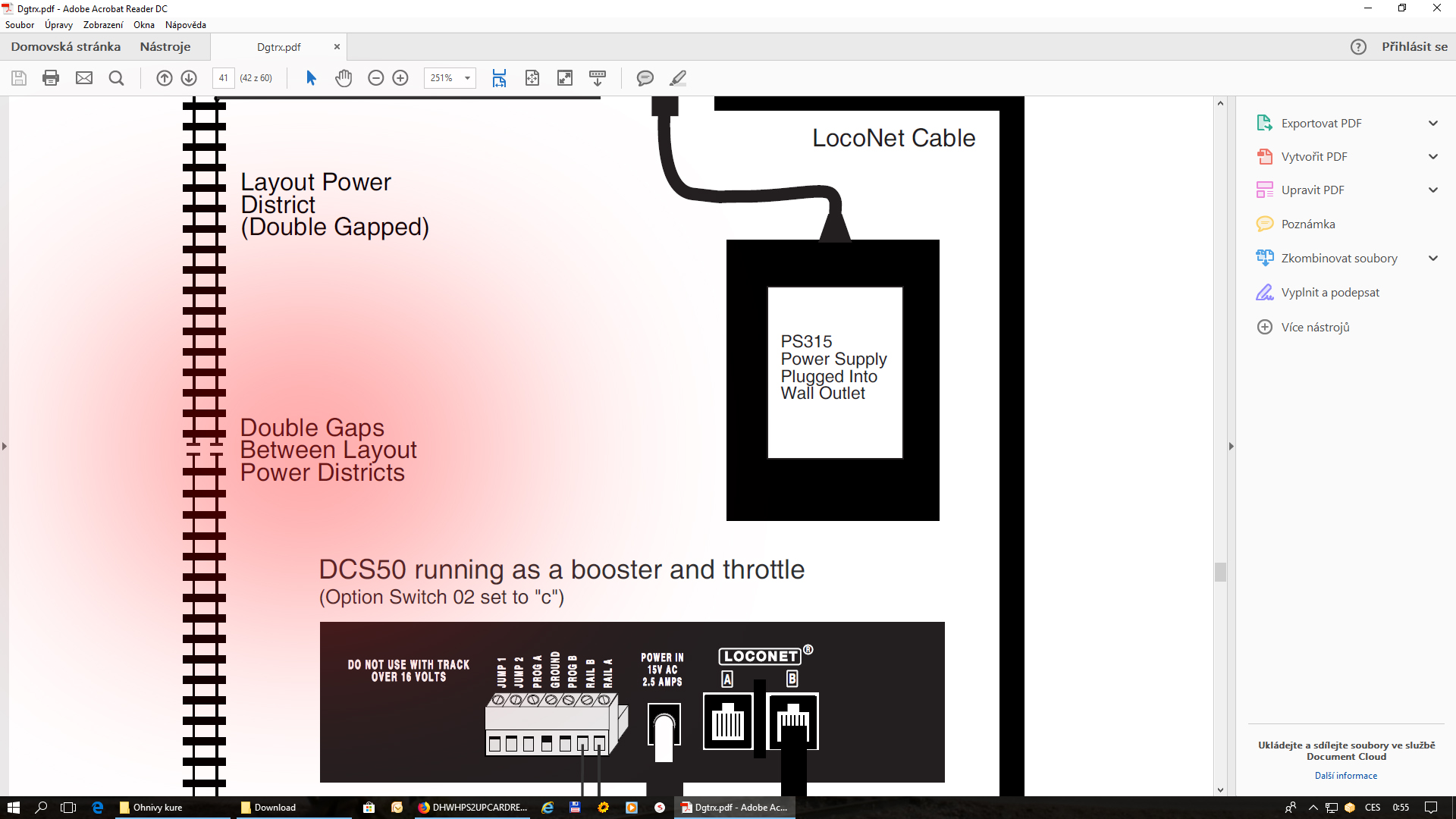Select the Hand pan tool
The image size is (1456, 819).
tap(344, 78)
